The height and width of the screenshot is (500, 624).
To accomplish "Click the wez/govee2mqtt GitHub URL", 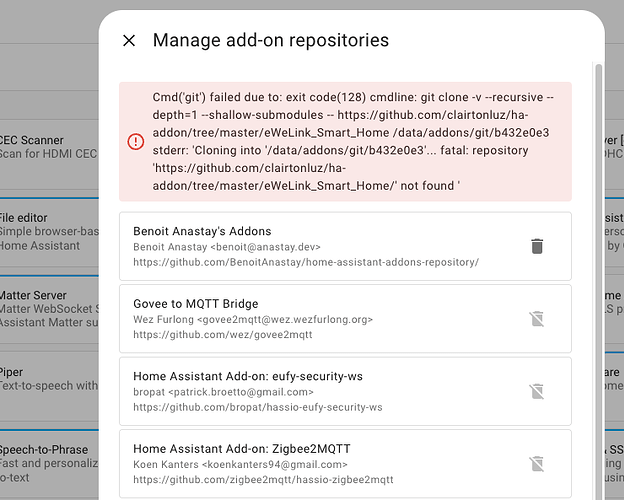I will click(223, 335).
